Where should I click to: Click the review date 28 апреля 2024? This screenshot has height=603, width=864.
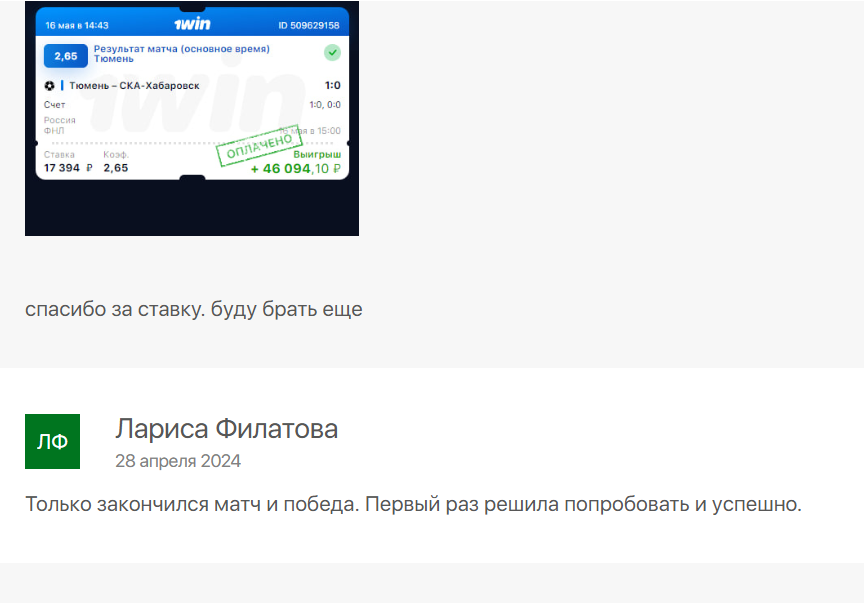pos(179,461)
